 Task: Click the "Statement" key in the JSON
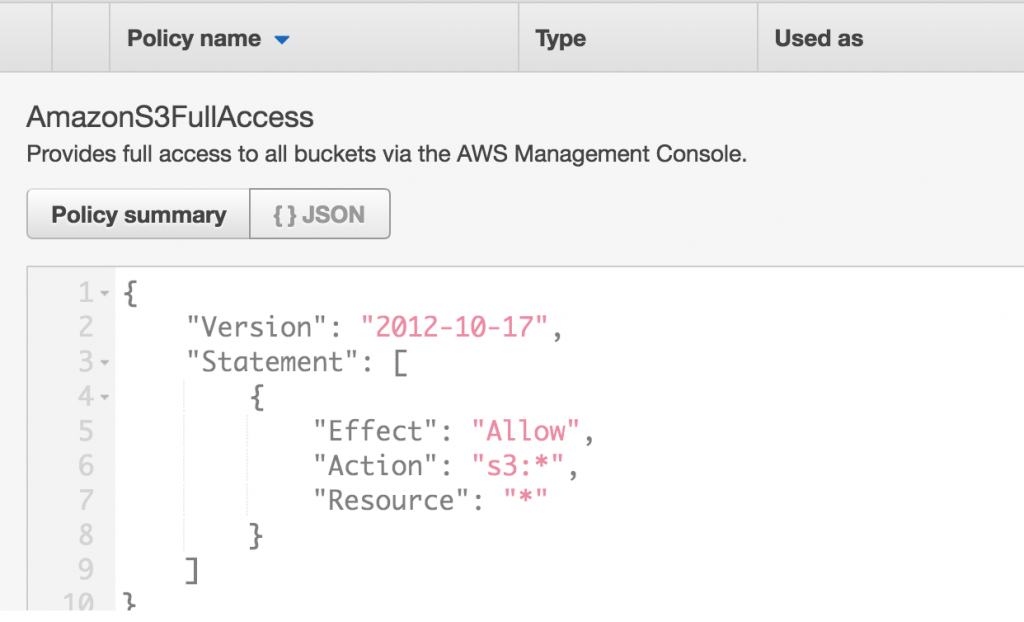(272, 362)
